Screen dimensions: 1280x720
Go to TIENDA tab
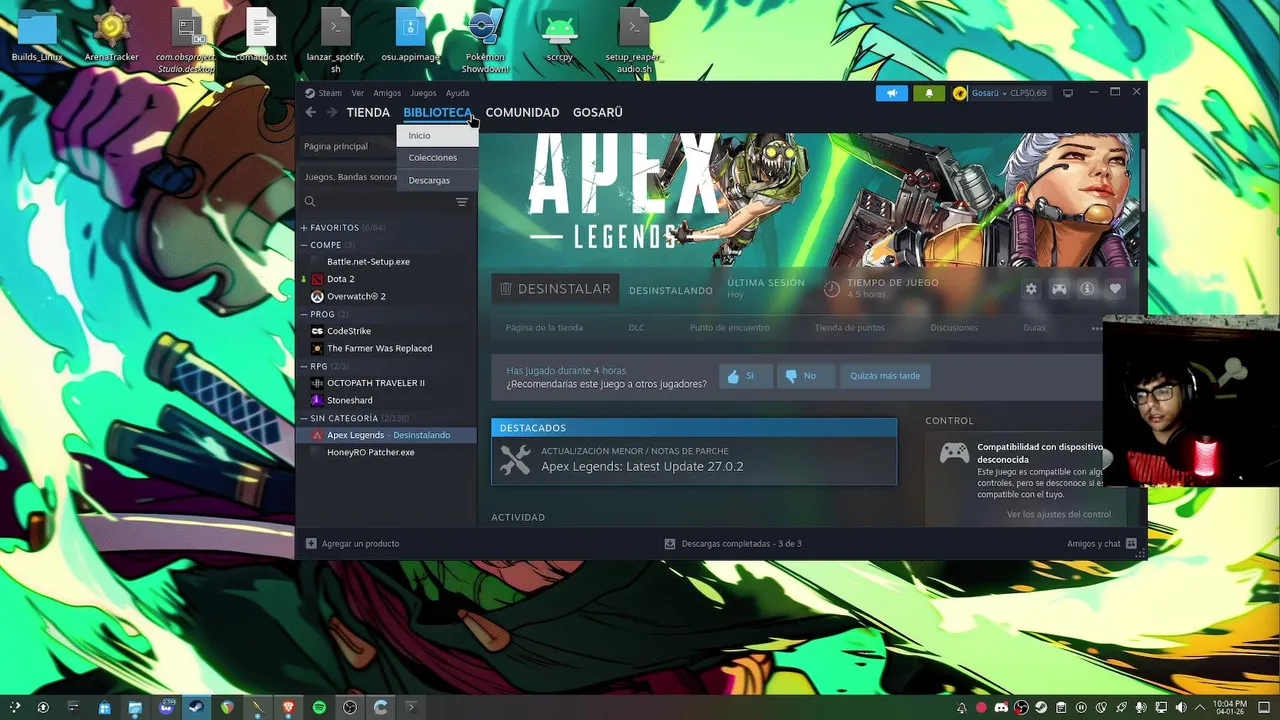coord(368,112)
